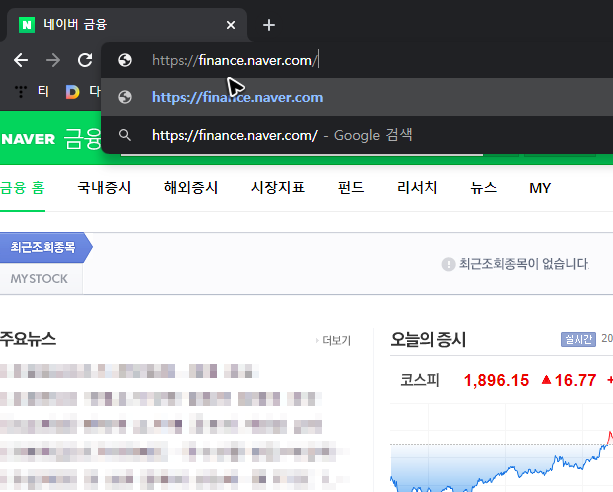Click the 16.77 change value
Viewport: 613px width, 492px height.
[575, 380]
